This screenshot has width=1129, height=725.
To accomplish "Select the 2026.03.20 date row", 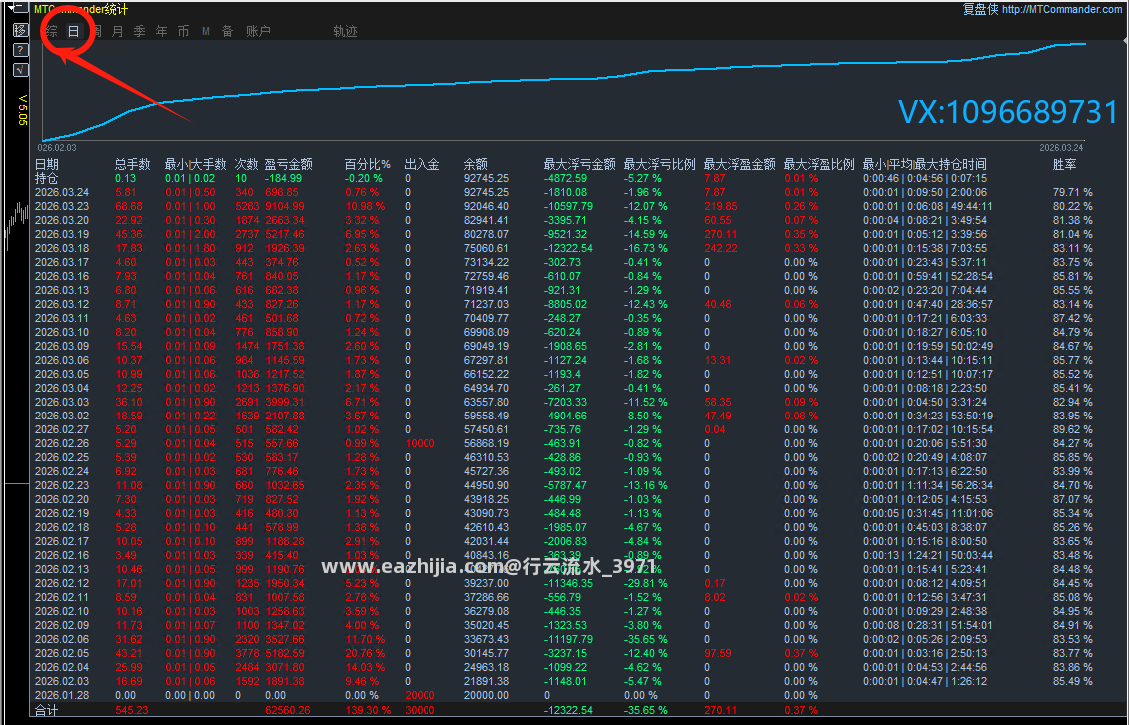I will (564, 220).
